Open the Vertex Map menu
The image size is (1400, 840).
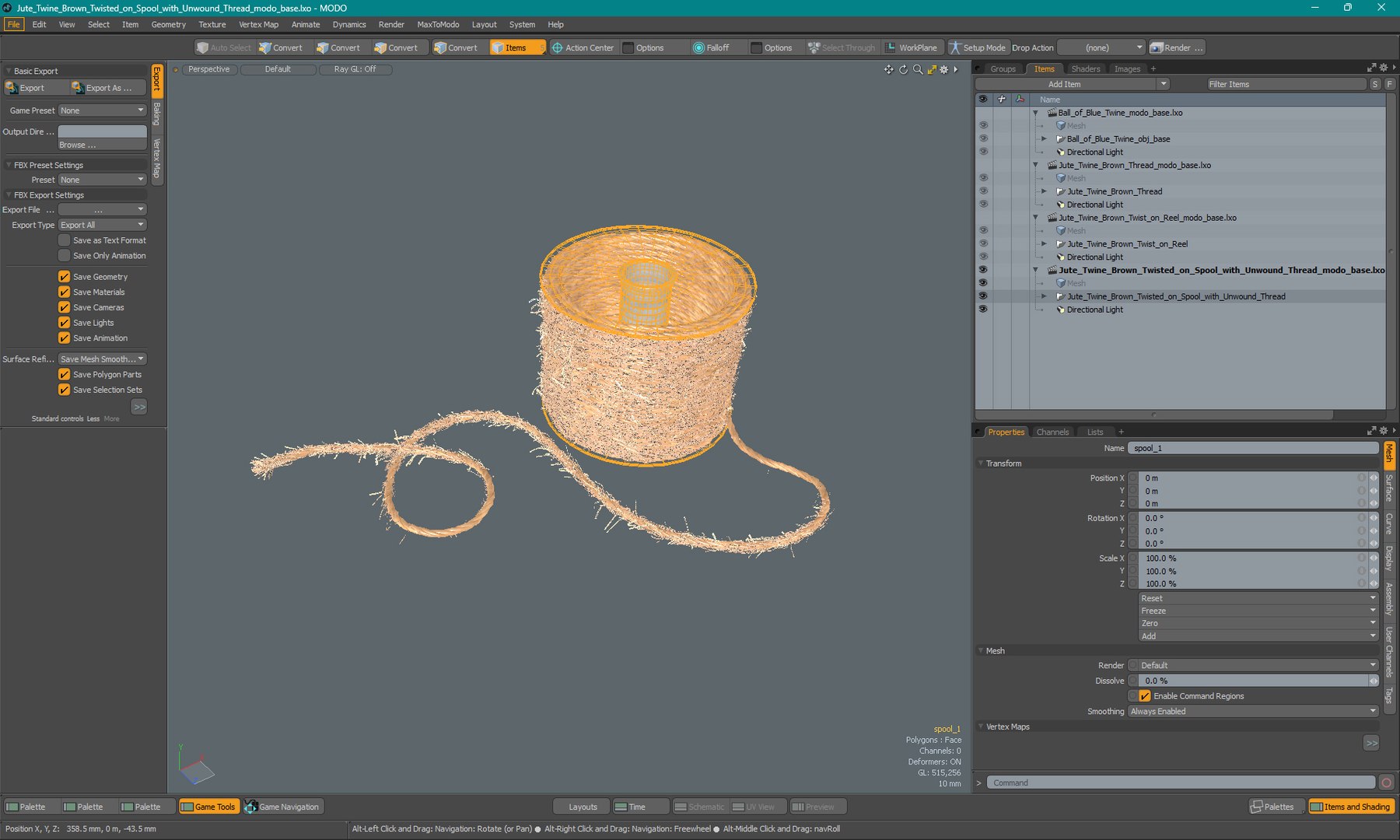pyautogui.click(x=258, y=25)
